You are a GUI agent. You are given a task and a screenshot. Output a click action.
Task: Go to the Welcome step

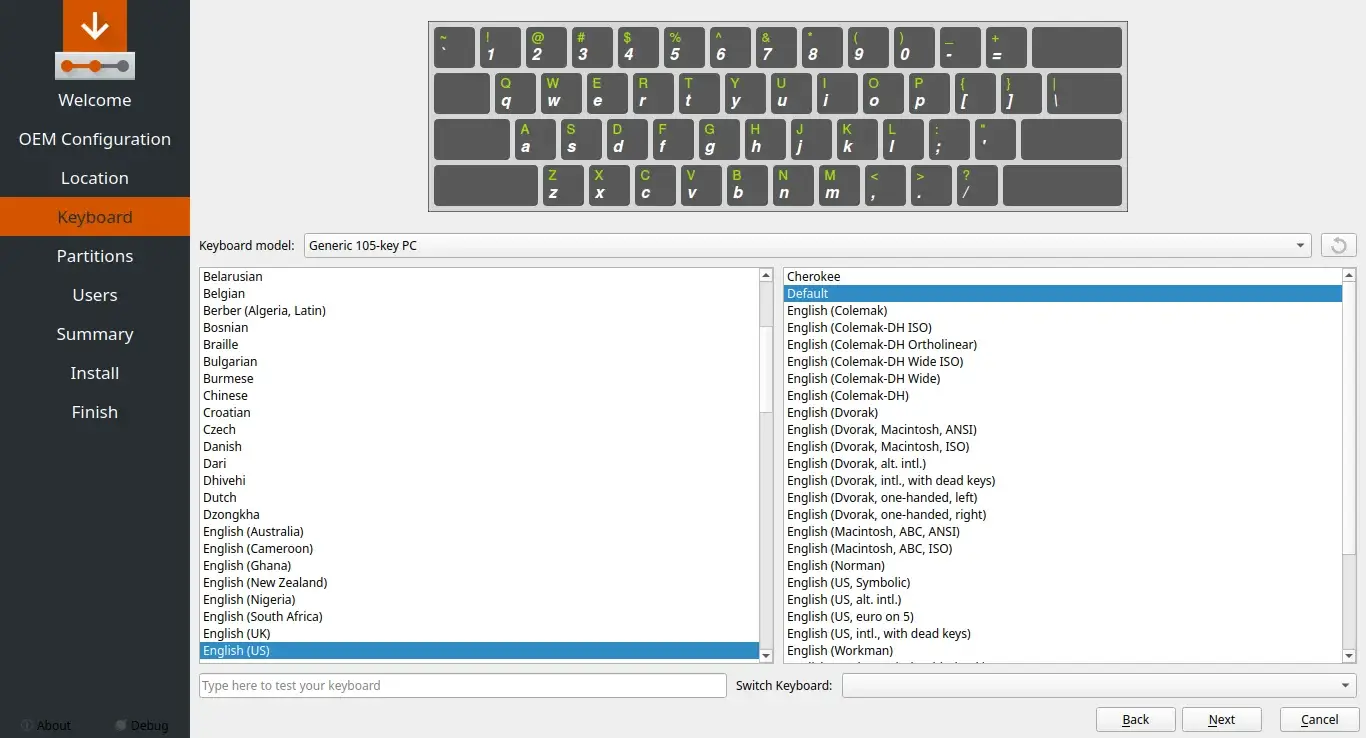coord(95,100)
